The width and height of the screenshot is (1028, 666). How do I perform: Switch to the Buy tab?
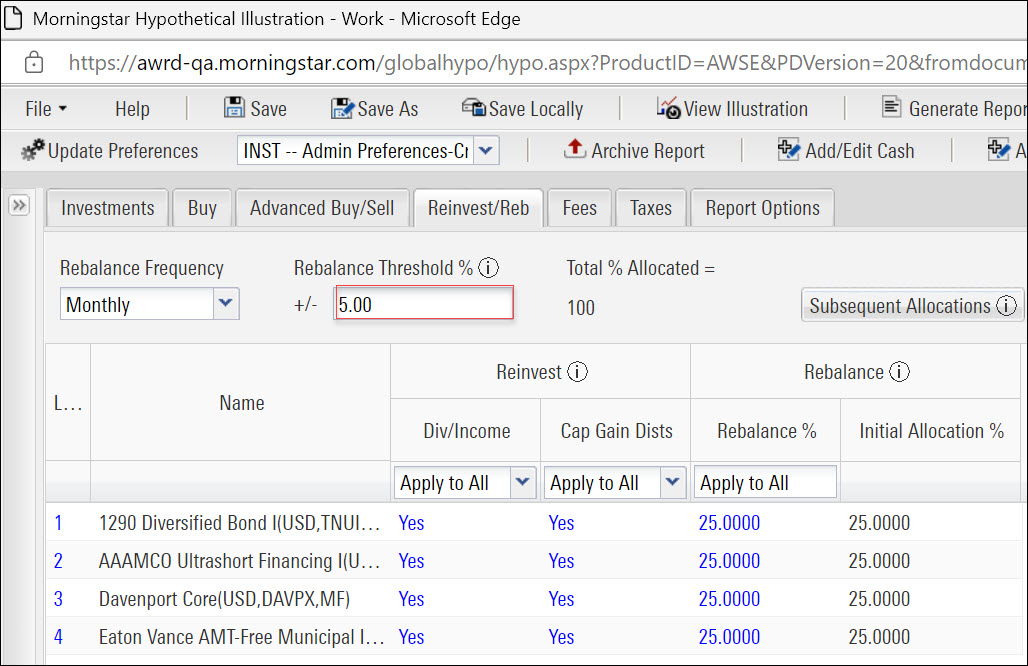point(202,208)
